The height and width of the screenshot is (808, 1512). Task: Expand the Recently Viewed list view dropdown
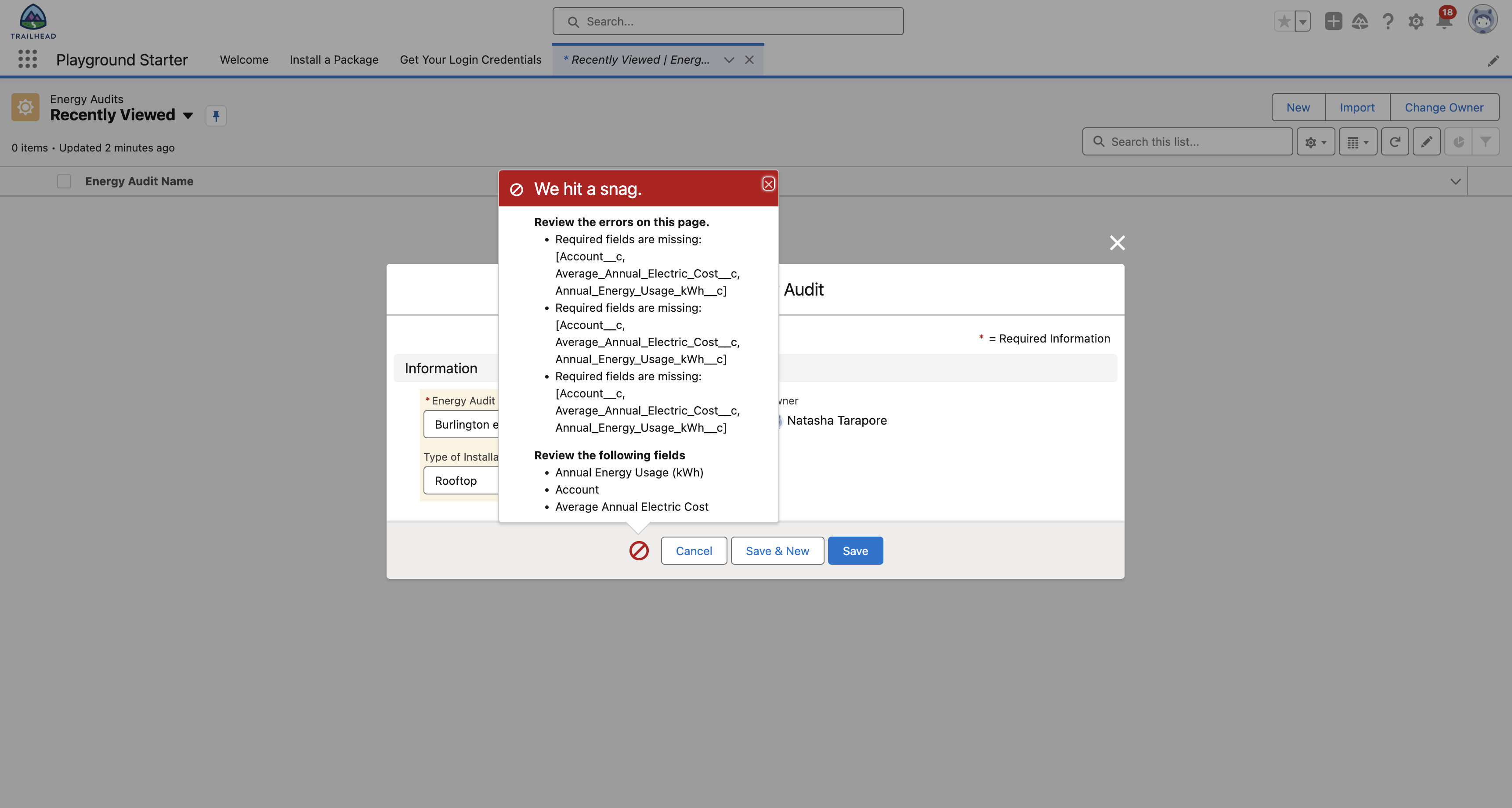(188, 115)
